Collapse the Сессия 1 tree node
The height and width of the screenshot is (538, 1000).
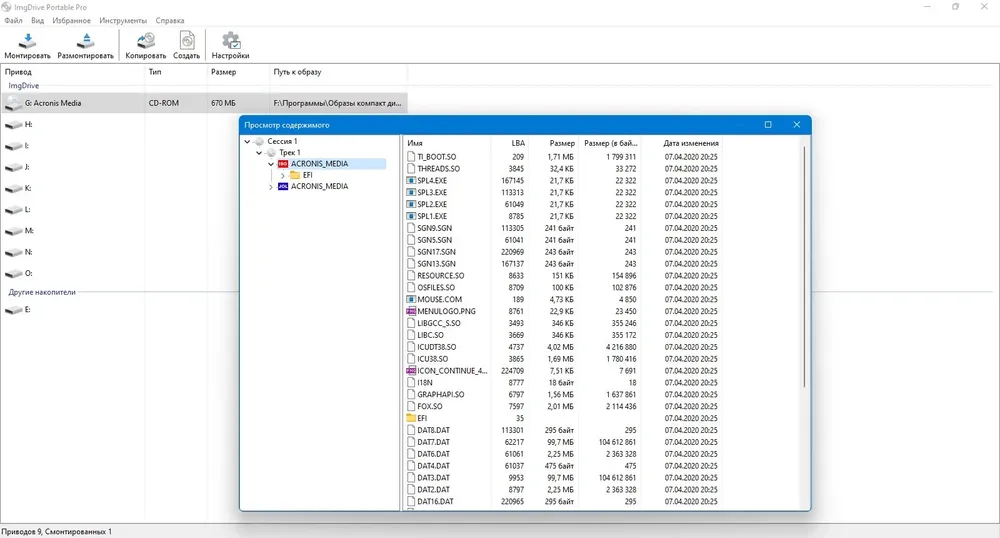(x=247, y=142)
